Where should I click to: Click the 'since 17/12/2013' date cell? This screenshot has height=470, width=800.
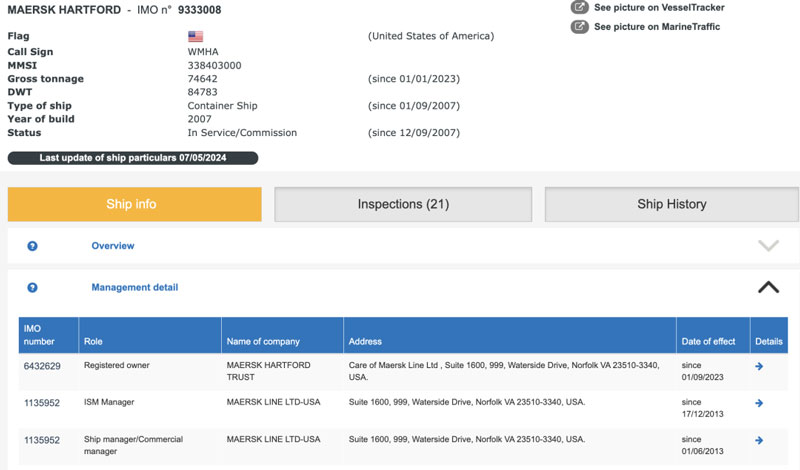703,408
